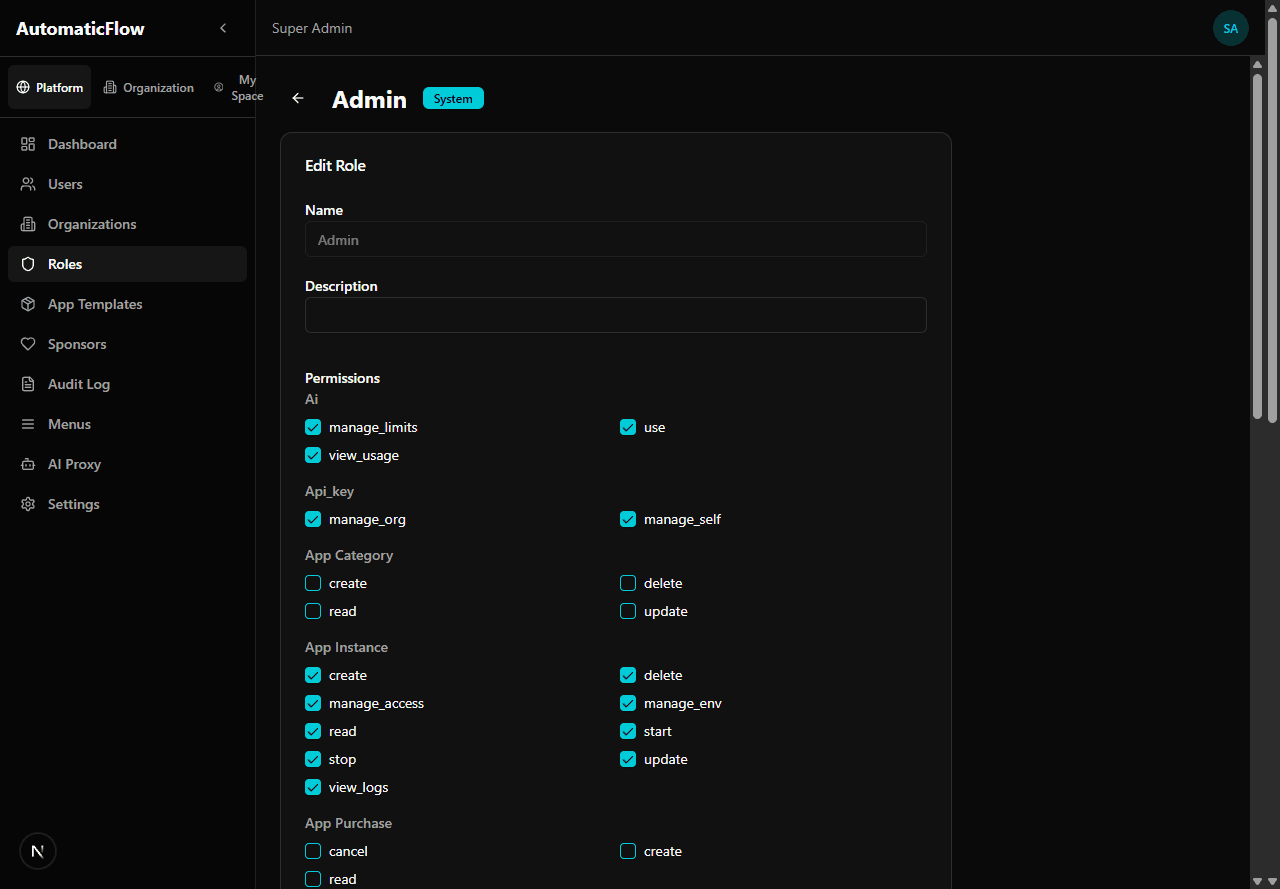Switch to the My Space tab

point(238,88)
